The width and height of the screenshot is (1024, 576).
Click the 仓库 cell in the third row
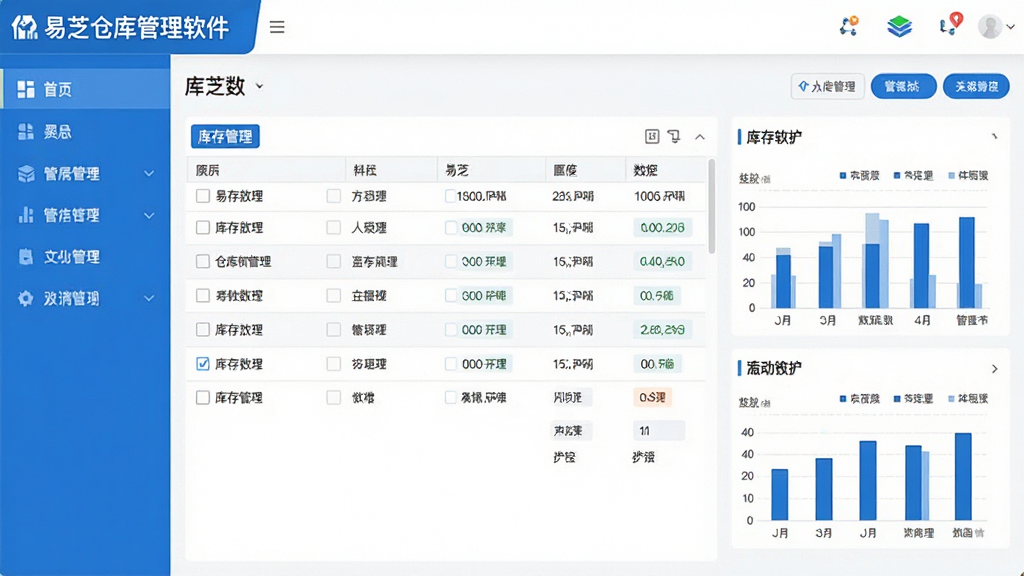pos(243,261)
